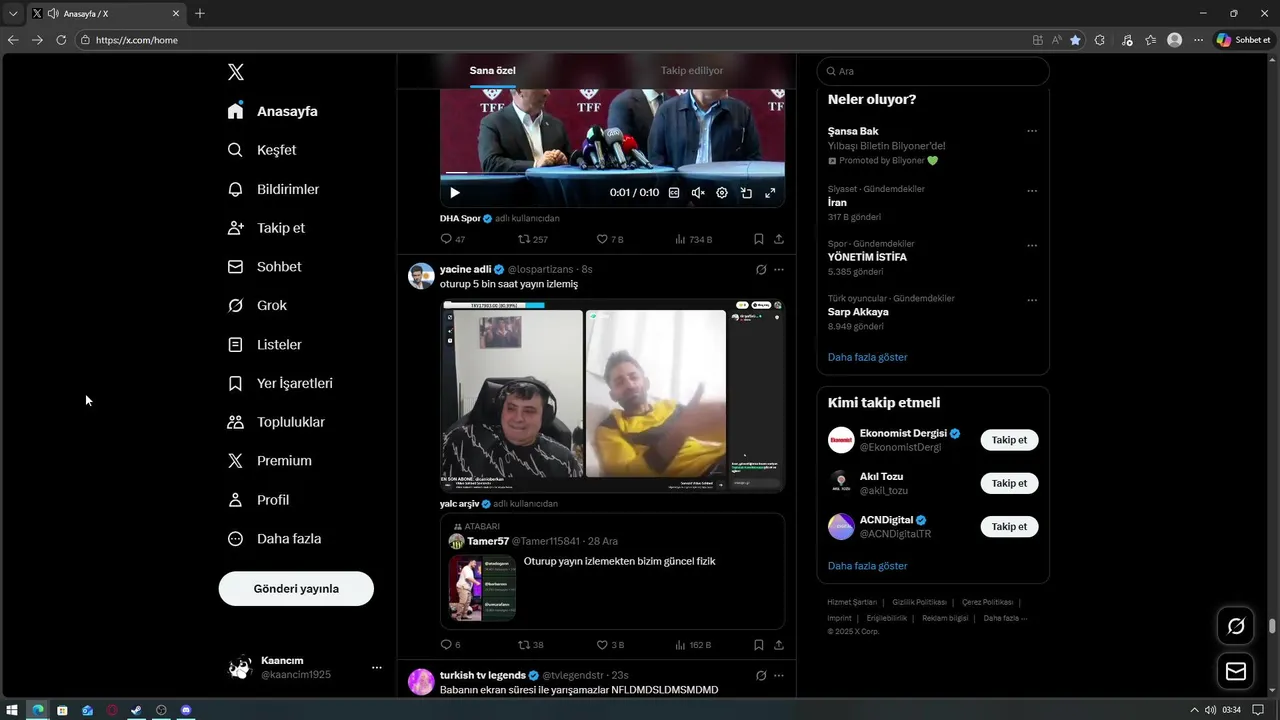The height and width of the screenshot is (720, 1280).
Task: Open the floating messages envelope button
Action: point(1236,671)
